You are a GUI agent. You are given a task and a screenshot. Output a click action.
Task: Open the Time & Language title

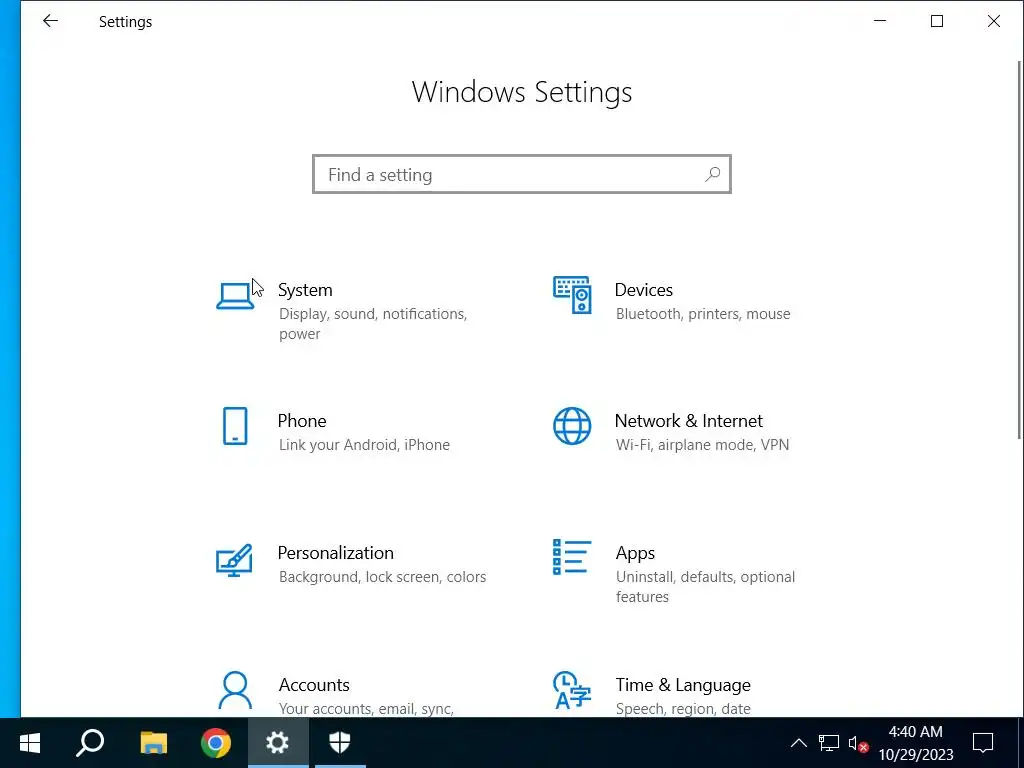click(683, 685)
